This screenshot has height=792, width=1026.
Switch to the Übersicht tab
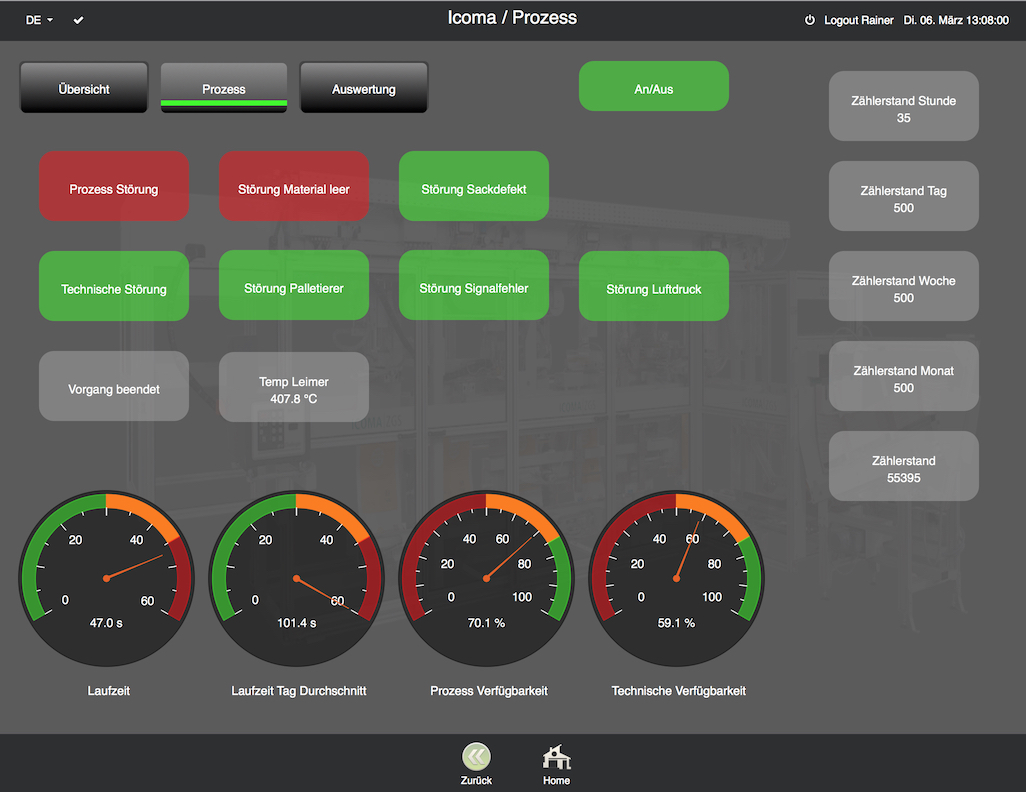[x=83, y=87]
